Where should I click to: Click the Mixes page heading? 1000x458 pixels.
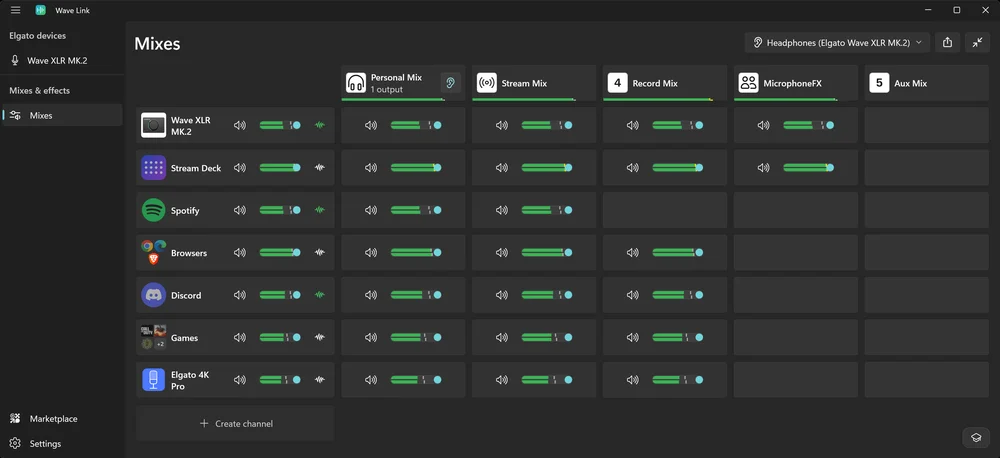[157, 43]
